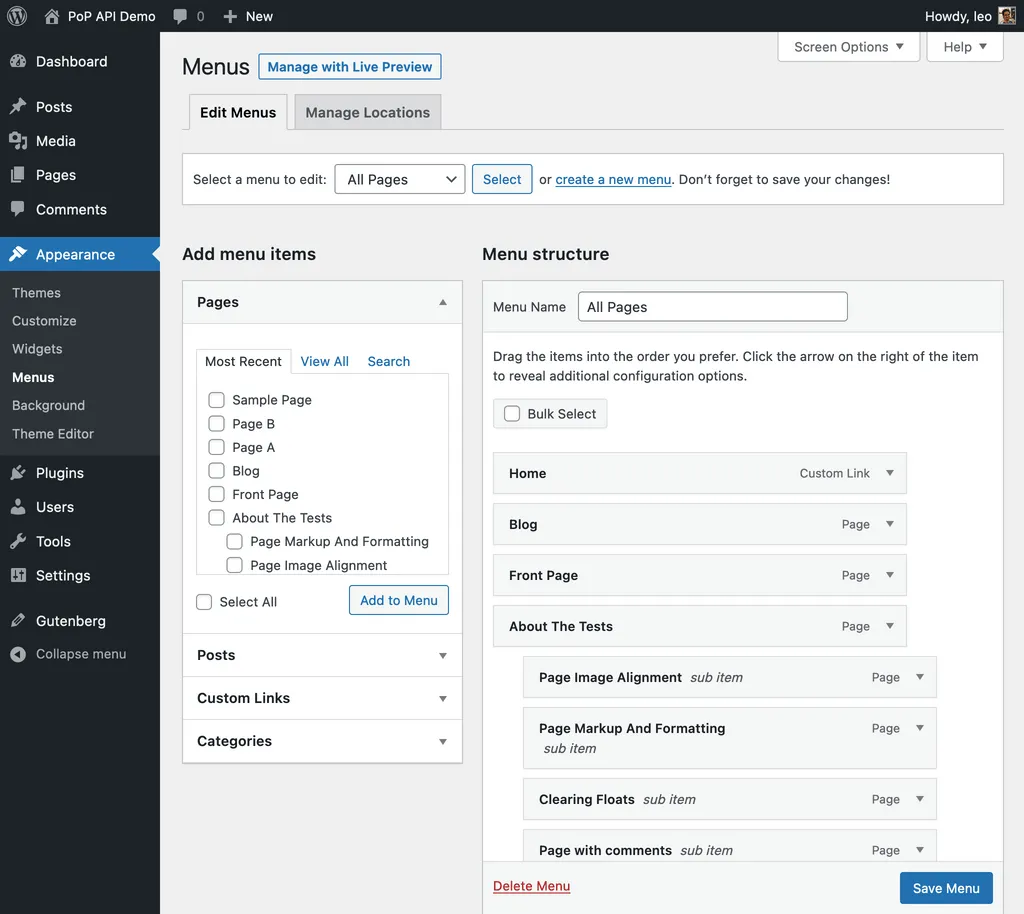
Task: Click the Users person icon
Action: (18, 507)
